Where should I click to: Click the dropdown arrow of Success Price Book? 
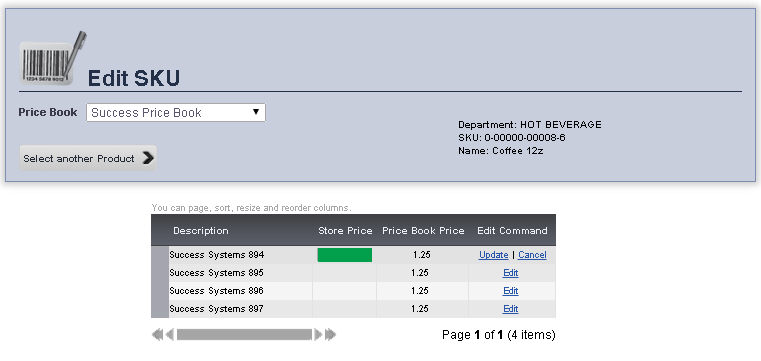[x=256, y=112]
